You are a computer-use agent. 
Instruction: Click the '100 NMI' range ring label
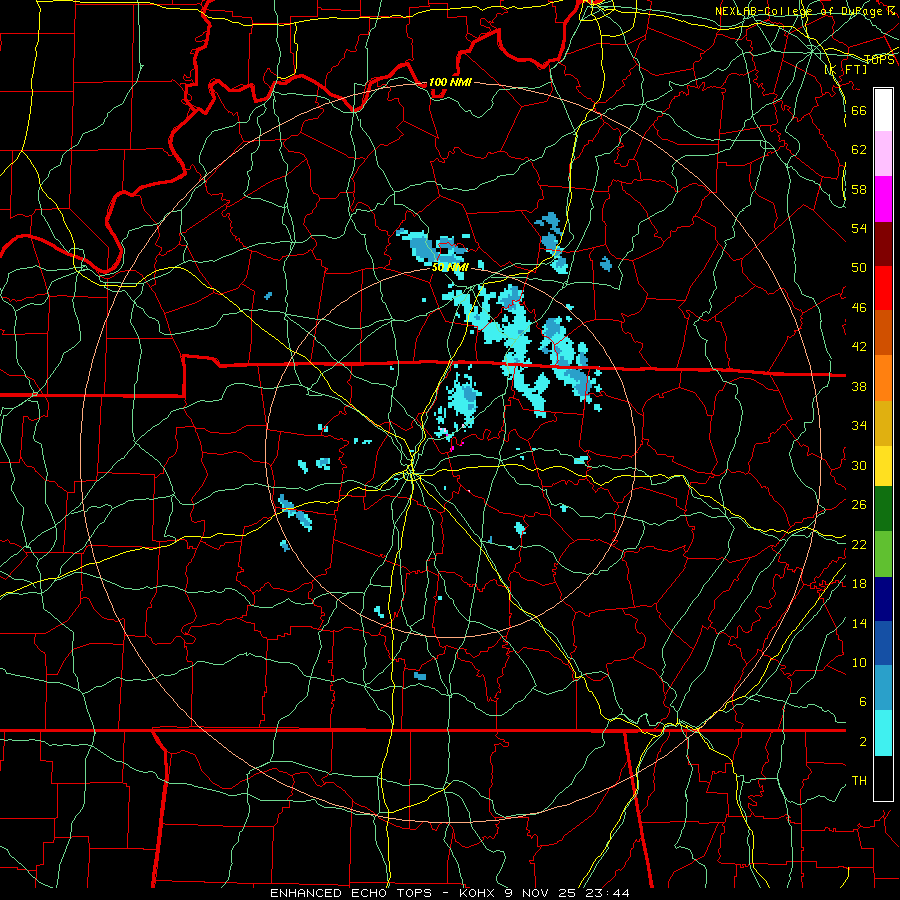pyautogui.click(x=449, y=82)
